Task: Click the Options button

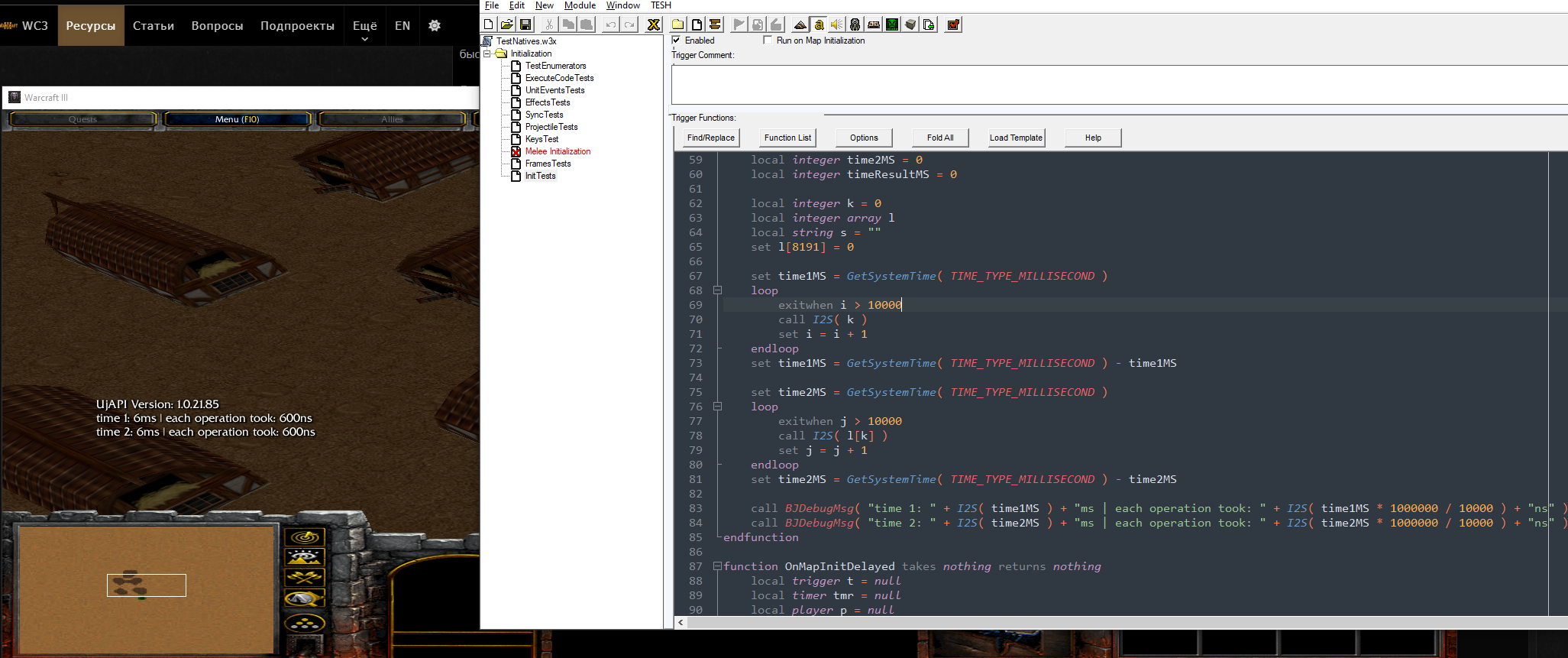Action: (x=864, y=138)
